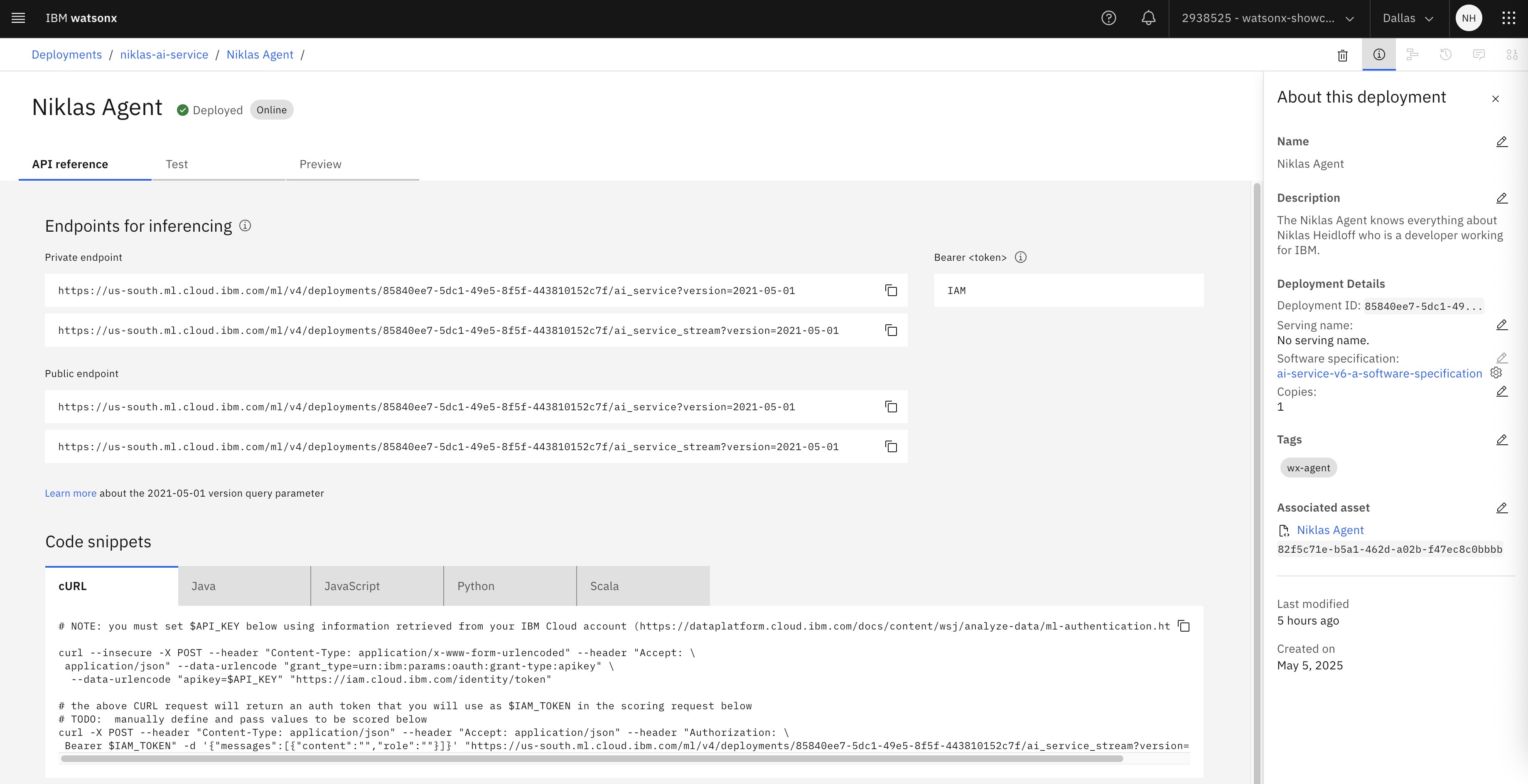
Task: Open software specification settings gear
Action: [1495, 373]
